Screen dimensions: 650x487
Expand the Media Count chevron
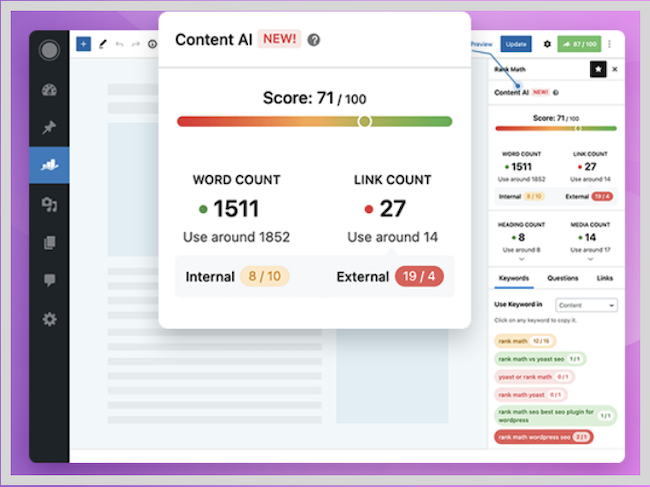(590, 259)
